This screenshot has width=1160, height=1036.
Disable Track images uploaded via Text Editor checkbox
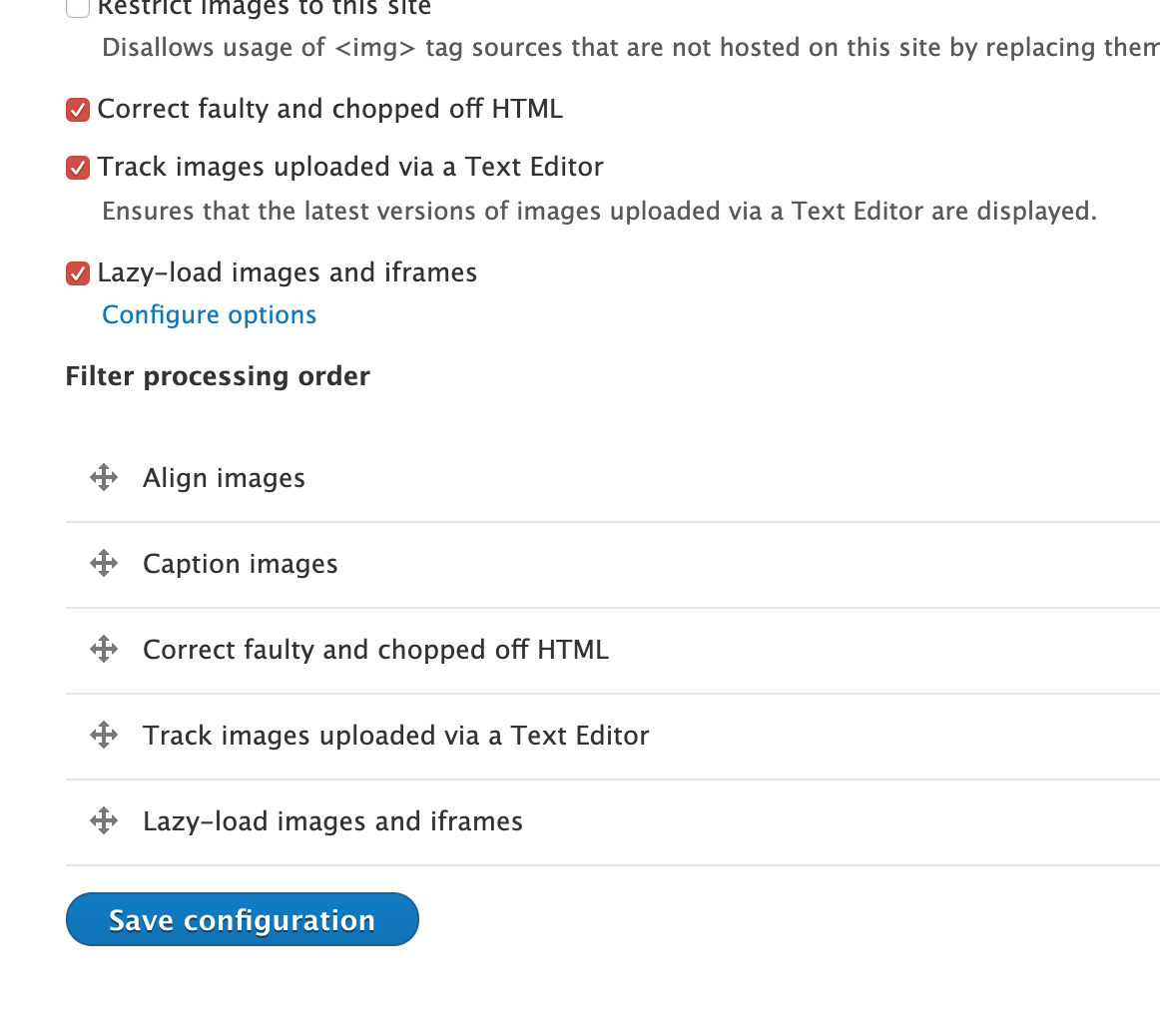click(x=78, y=168)
